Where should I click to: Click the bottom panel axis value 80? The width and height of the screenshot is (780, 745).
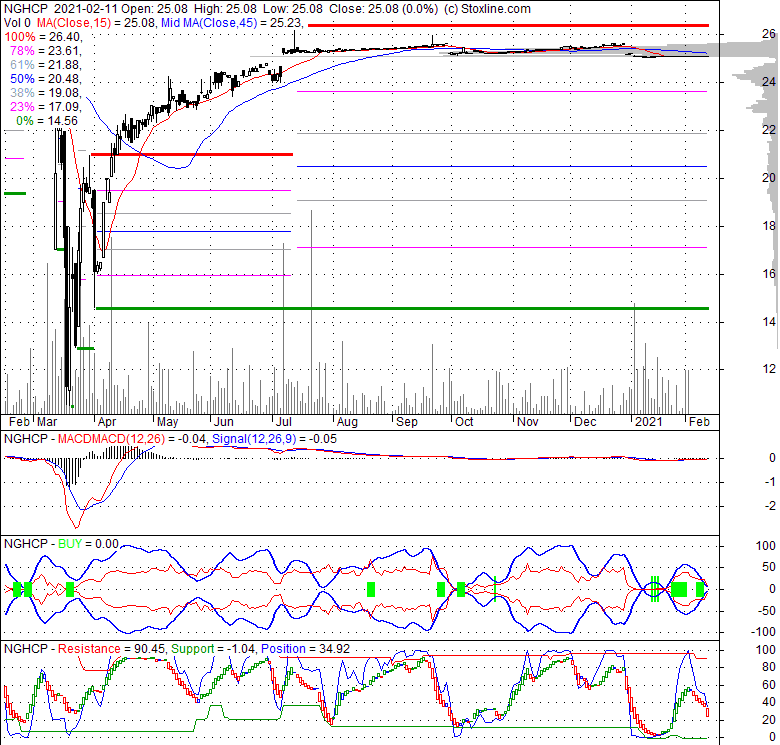[x=769, y=667]
